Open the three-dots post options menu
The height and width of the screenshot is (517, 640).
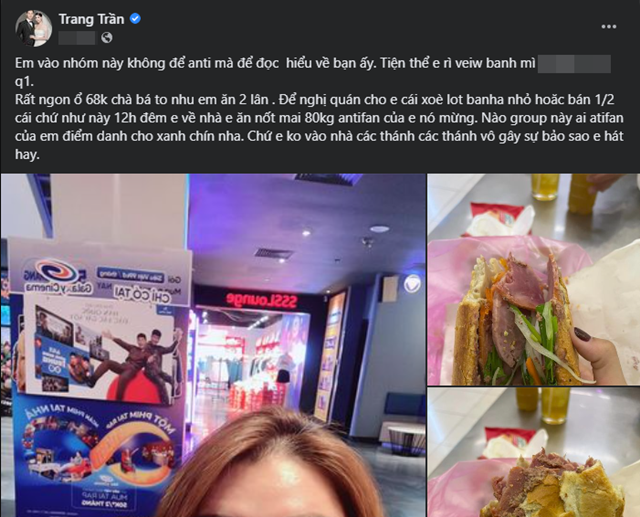click(x=608, y=27)
